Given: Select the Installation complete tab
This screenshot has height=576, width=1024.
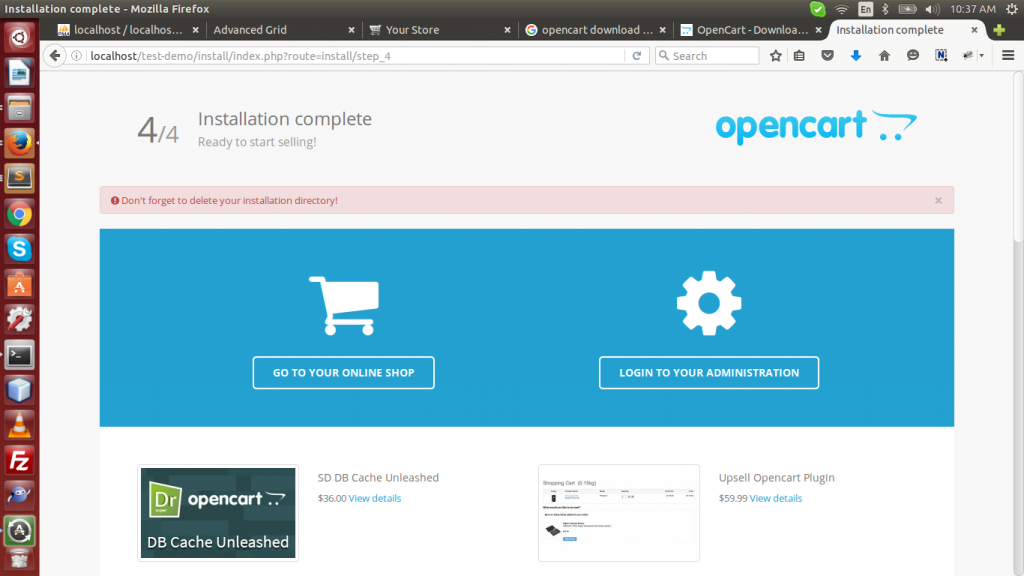Looking at the screenshot, I should pyautogui.click(x=890, y=30).
